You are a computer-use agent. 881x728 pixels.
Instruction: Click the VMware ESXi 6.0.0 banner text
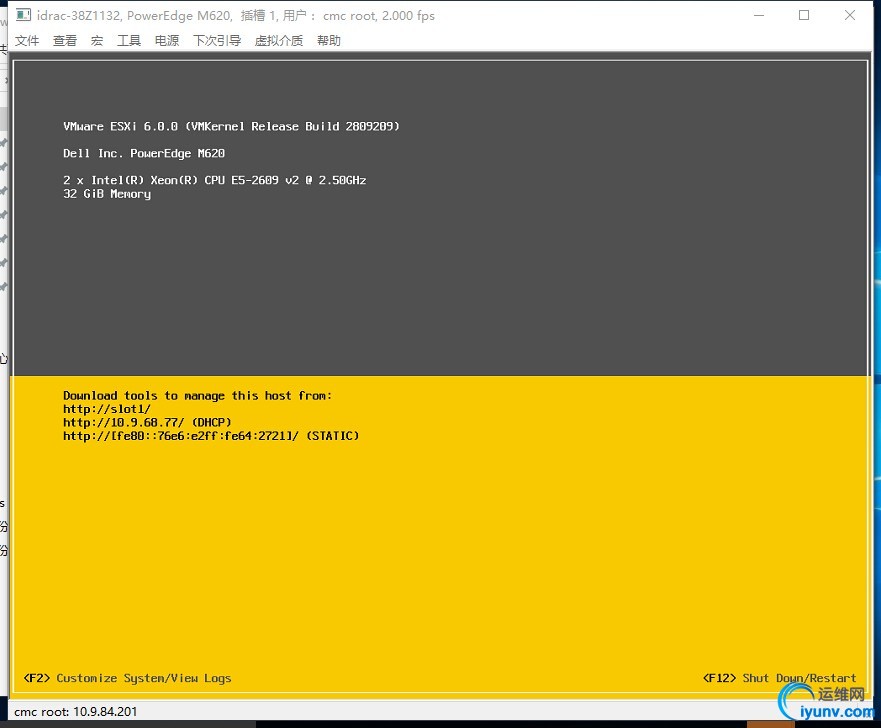coord(231,126)
